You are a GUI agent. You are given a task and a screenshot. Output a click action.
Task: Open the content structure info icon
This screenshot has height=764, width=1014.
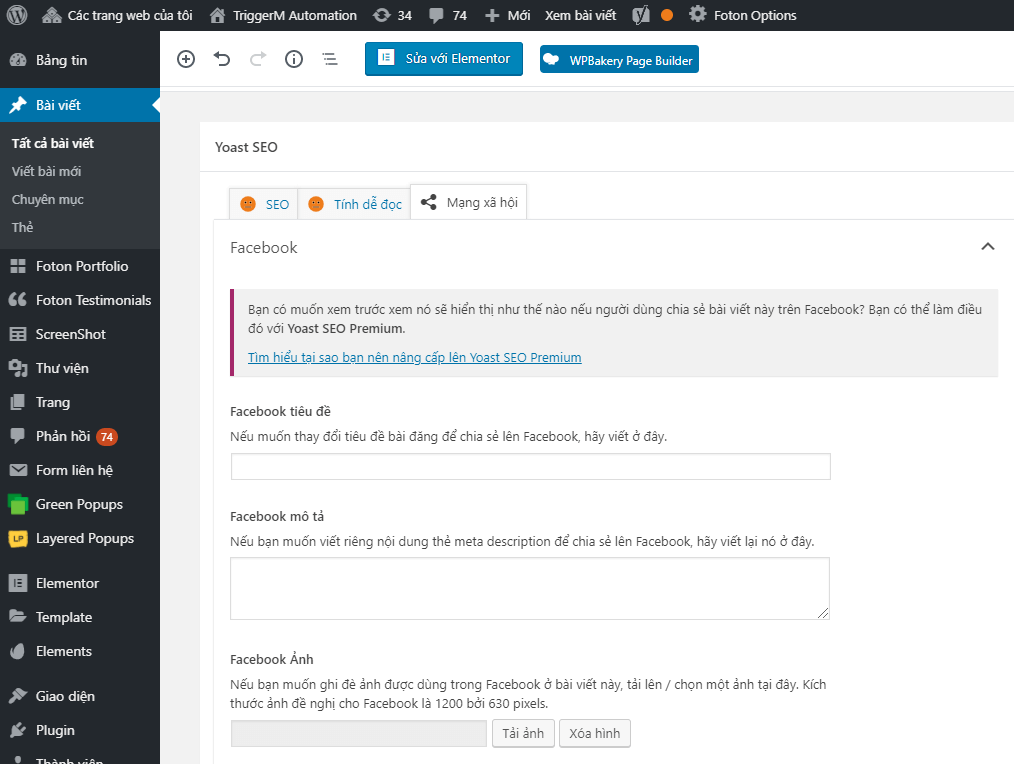coord(294,59)
